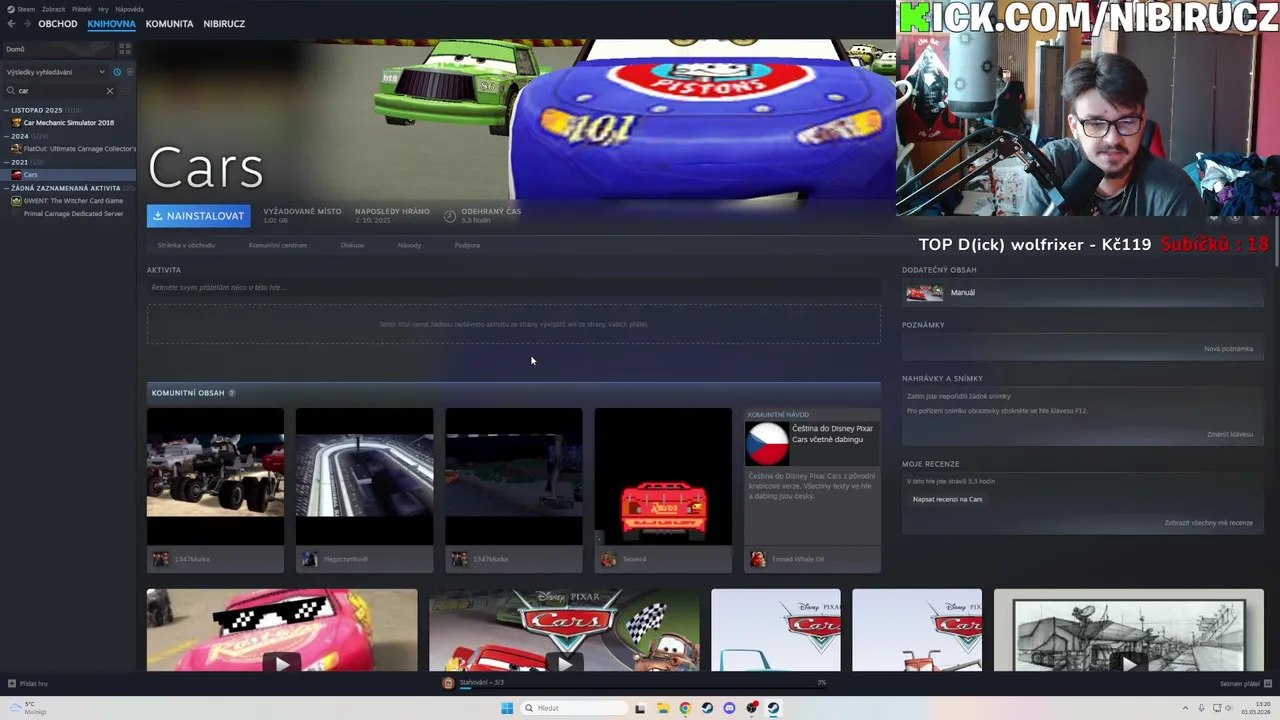Show hidden system tray icons chevron
Screen dimensions: 1280x720
tap(1185, 708)
